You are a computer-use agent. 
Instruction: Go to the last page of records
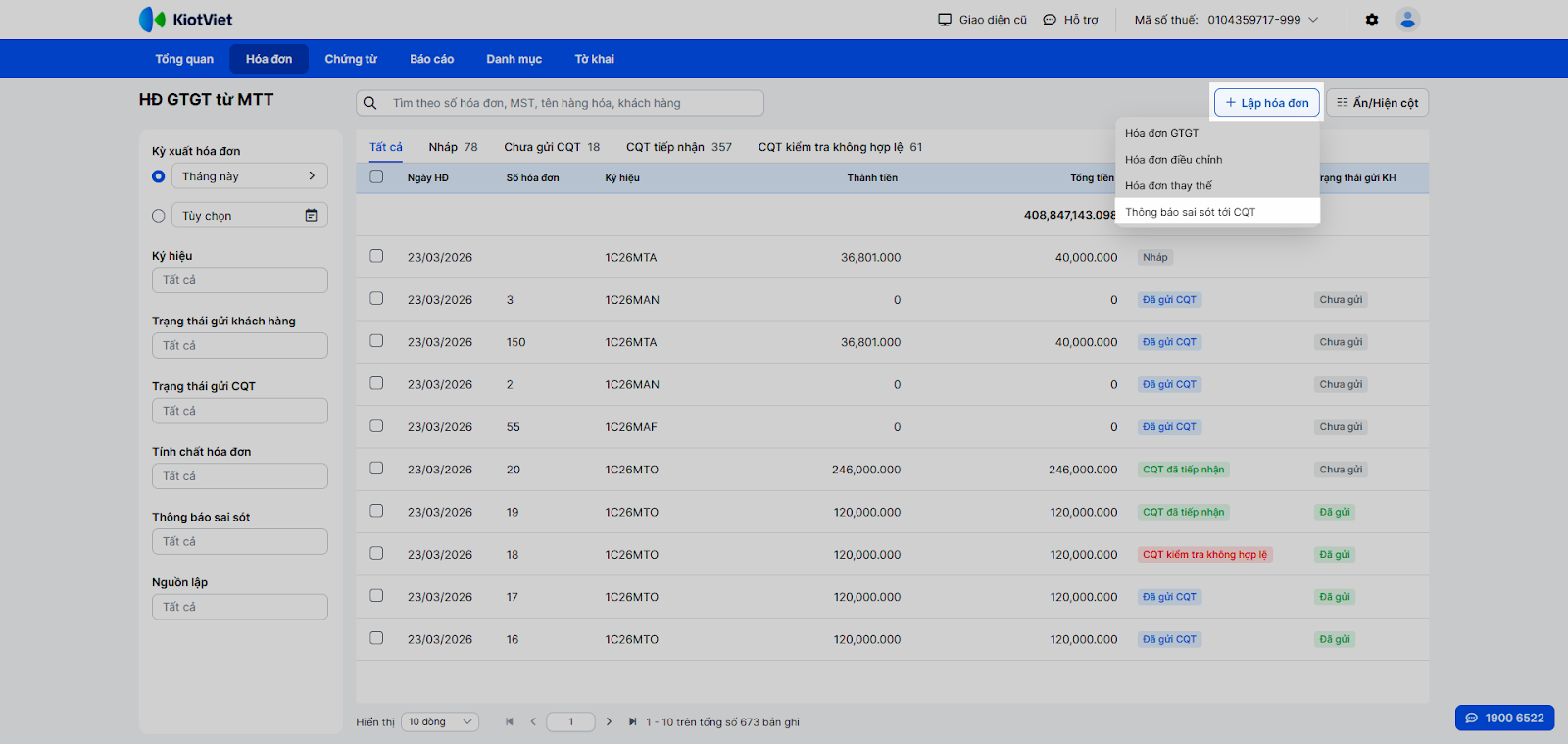(632, 722)
